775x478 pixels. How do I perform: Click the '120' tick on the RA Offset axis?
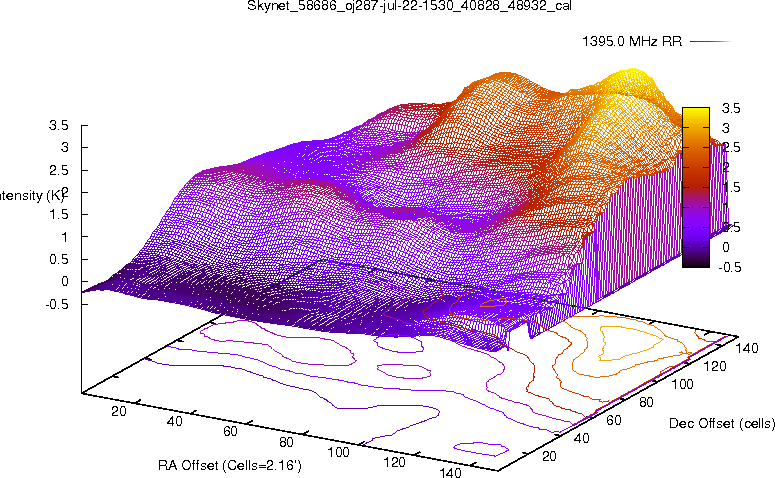[394, 462]
